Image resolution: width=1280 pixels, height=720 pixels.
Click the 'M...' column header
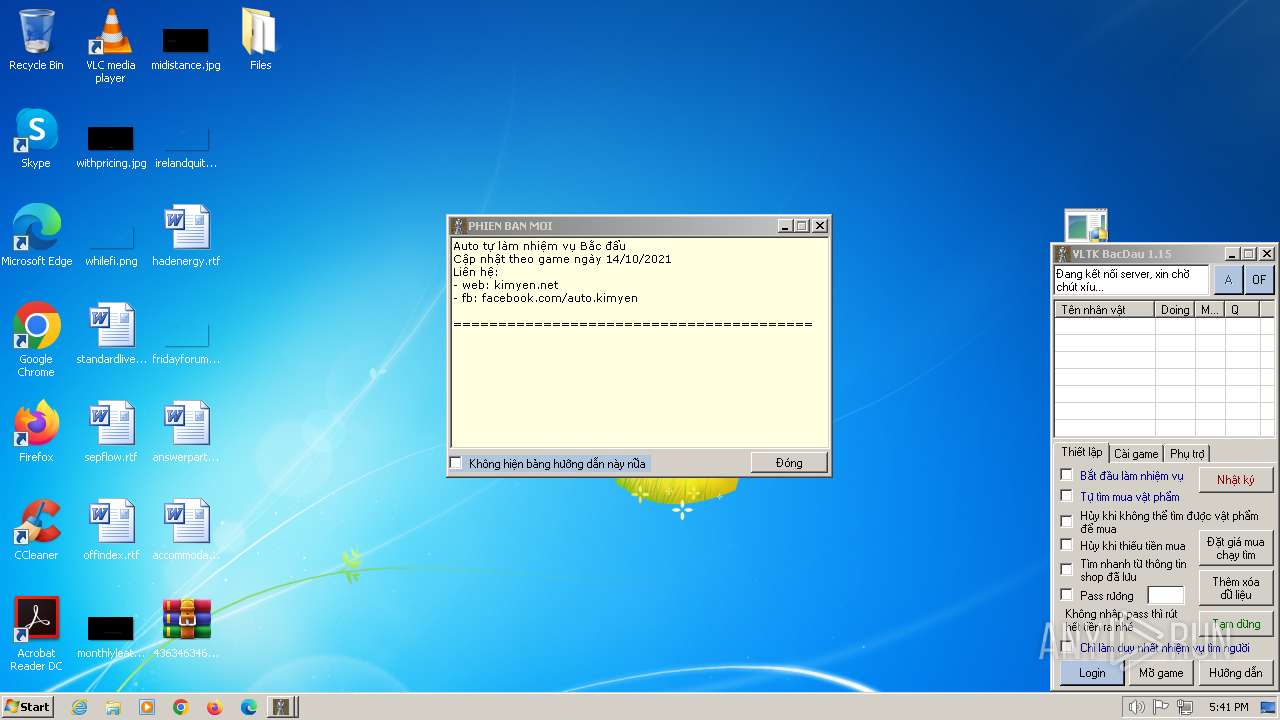click(x=1210, y=310)
